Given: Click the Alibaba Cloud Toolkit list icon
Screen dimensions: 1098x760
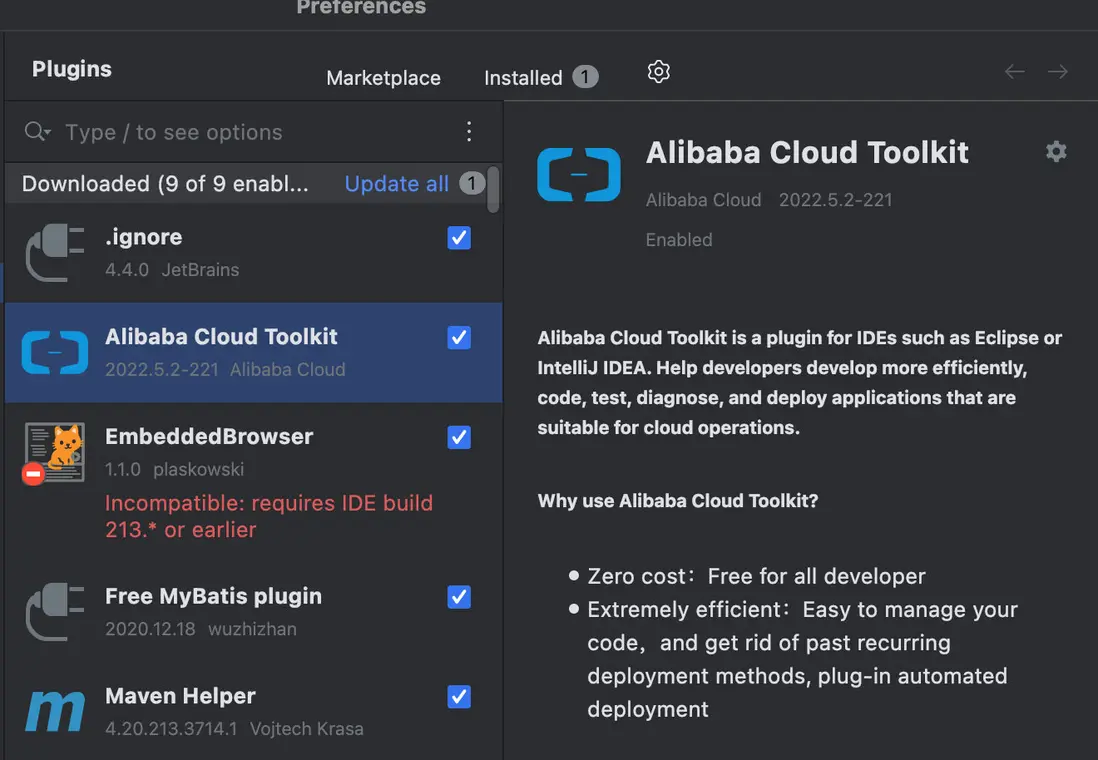Looking at the screenshot, I should [55, 352].
